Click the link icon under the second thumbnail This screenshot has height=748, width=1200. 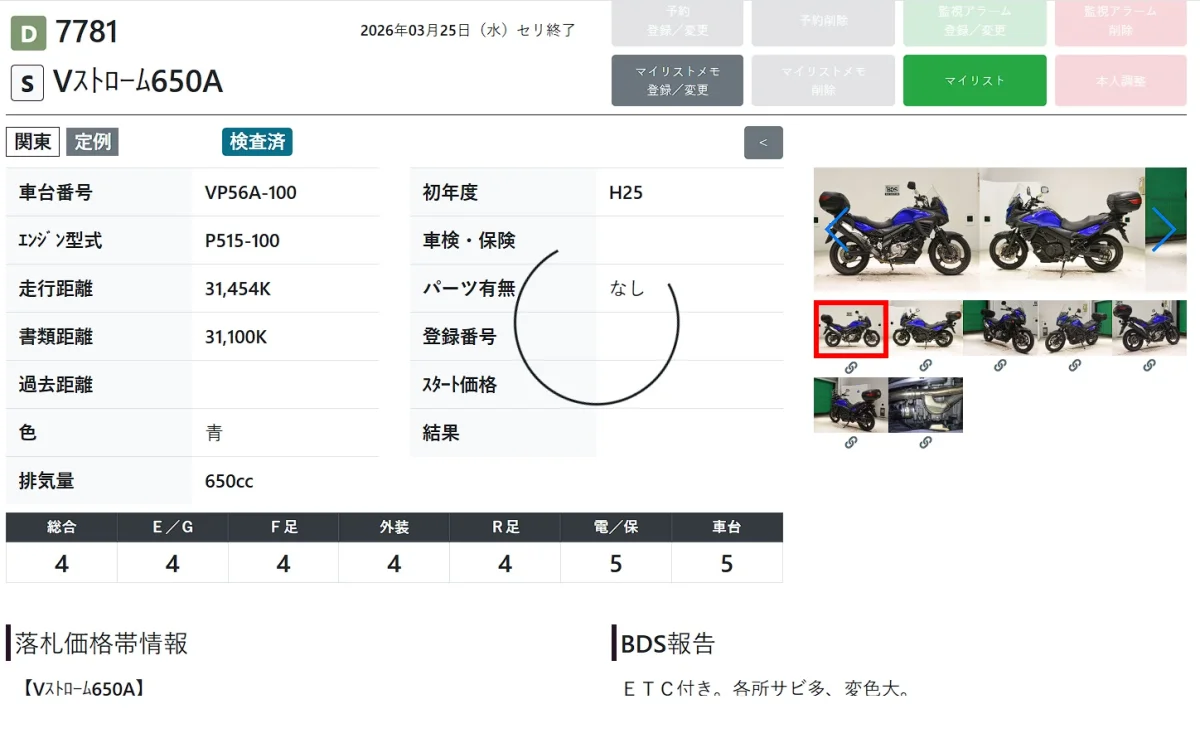(925, 367)
